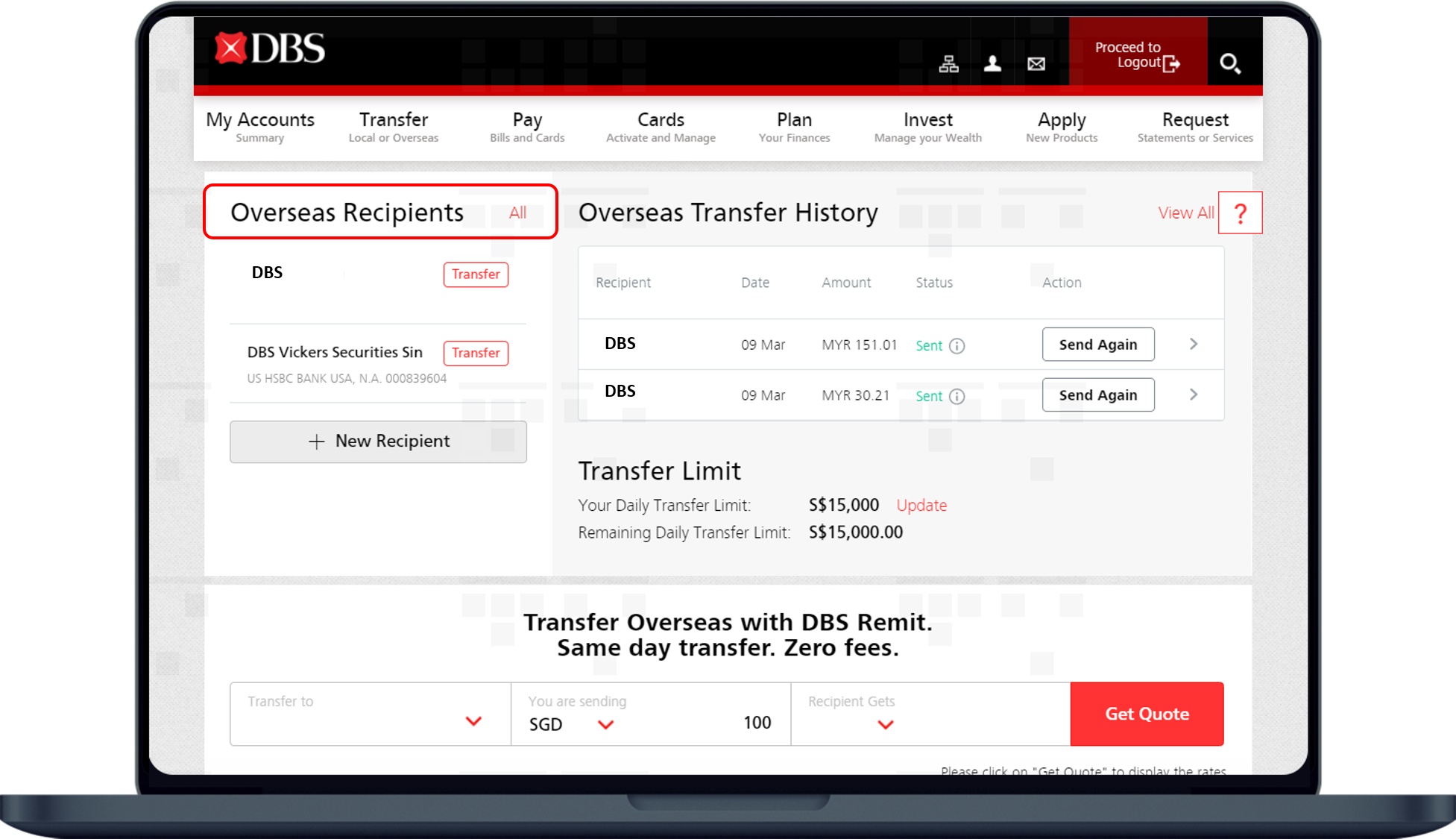Click the Overseas Transfer History heading
Screen dimensions: 1456x839
(728, 213)
